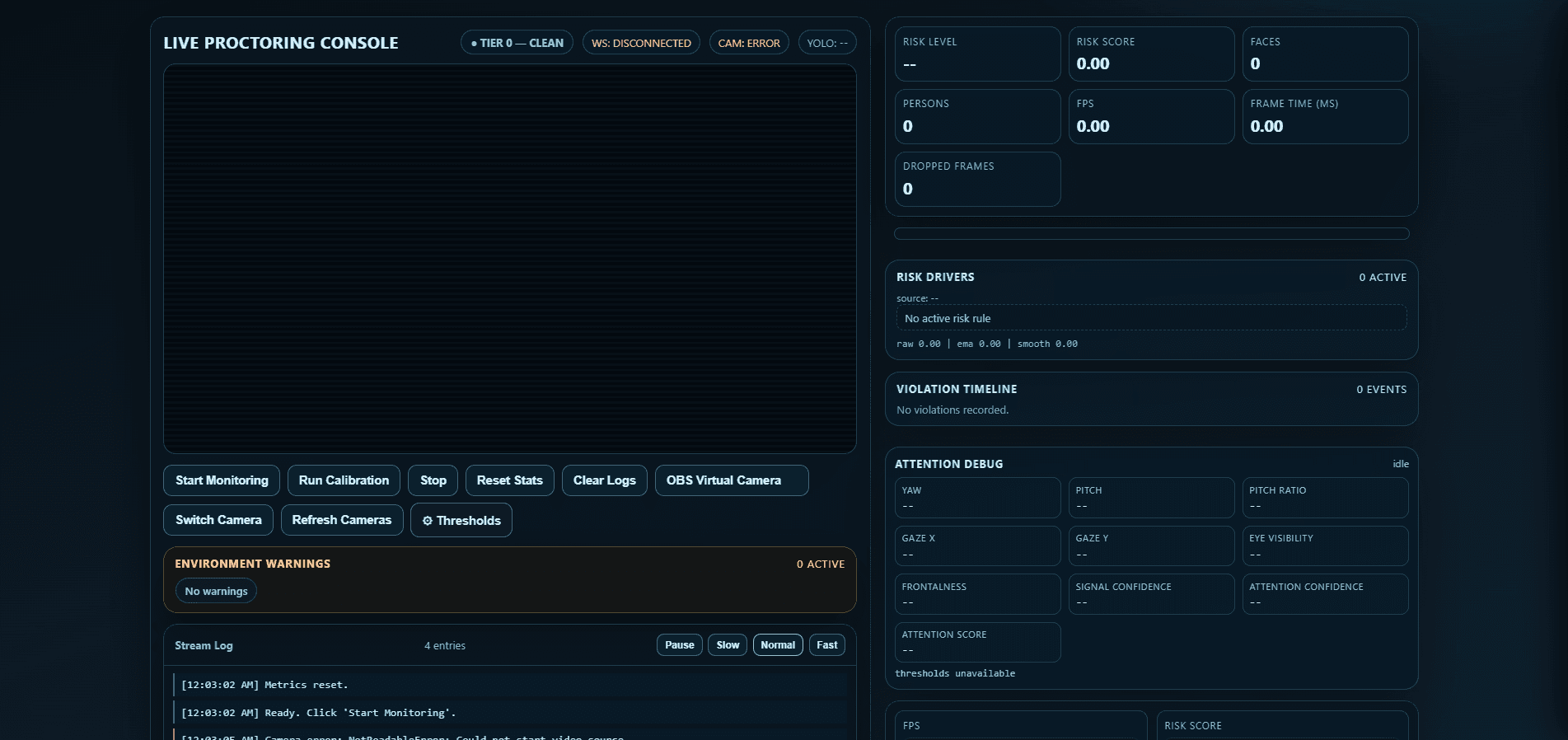This screenshot has width=1568, height=740.
Task: Click the VIOLATION TIMELINE heading
Action: point(957,389)
